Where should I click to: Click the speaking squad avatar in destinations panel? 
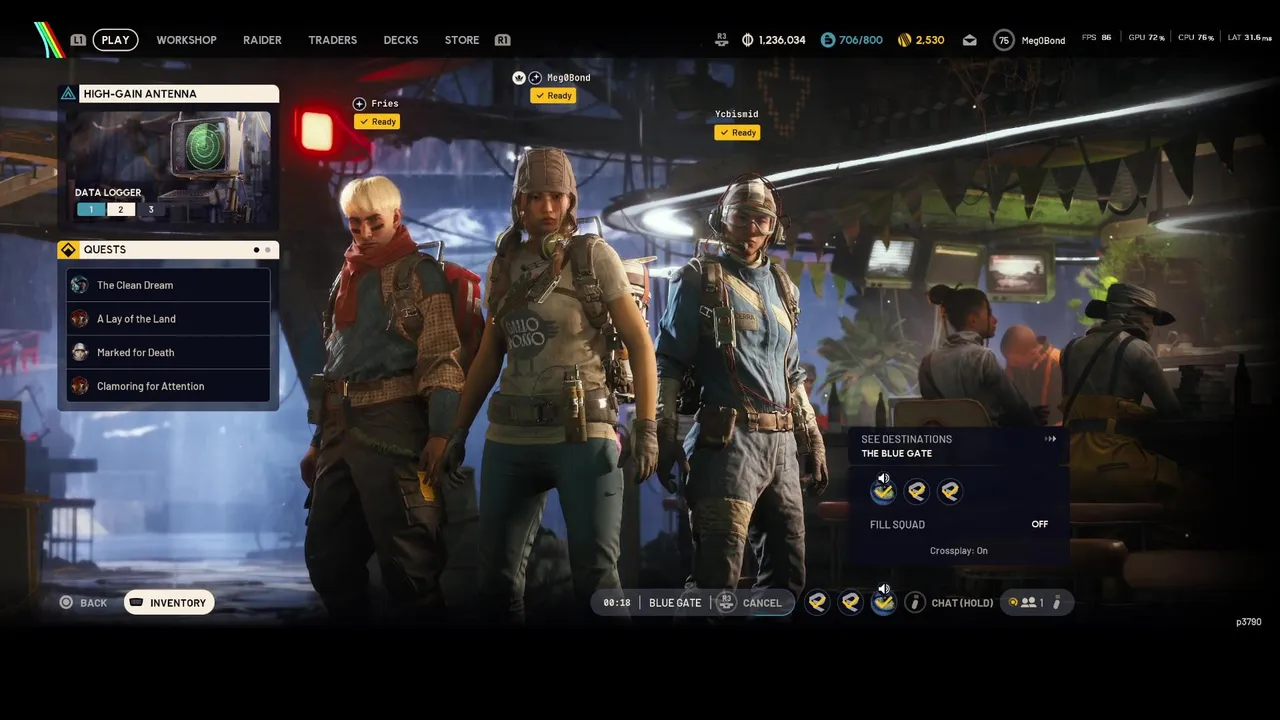click(883, 491)
